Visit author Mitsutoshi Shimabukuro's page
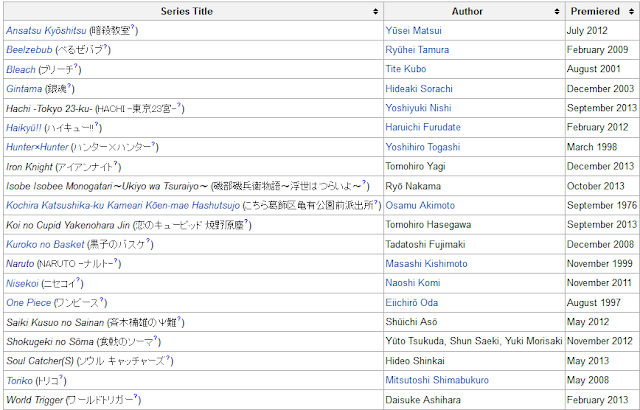Viewport: 640px width, 410px height. [437, 380]
